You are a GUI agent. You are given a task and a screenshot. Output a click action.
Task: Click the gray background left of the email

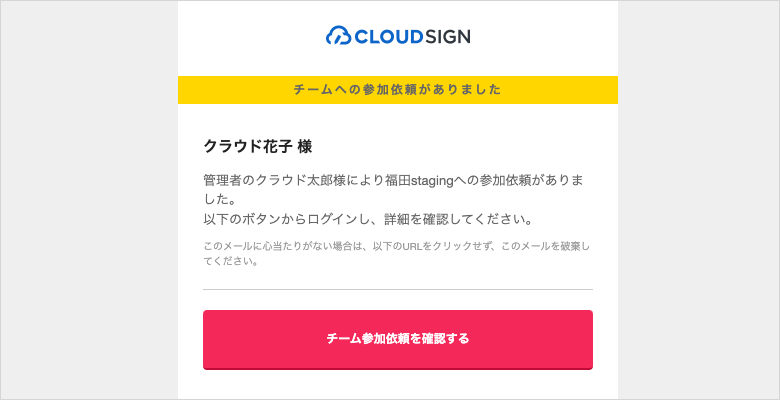click(x=89, y=200)
